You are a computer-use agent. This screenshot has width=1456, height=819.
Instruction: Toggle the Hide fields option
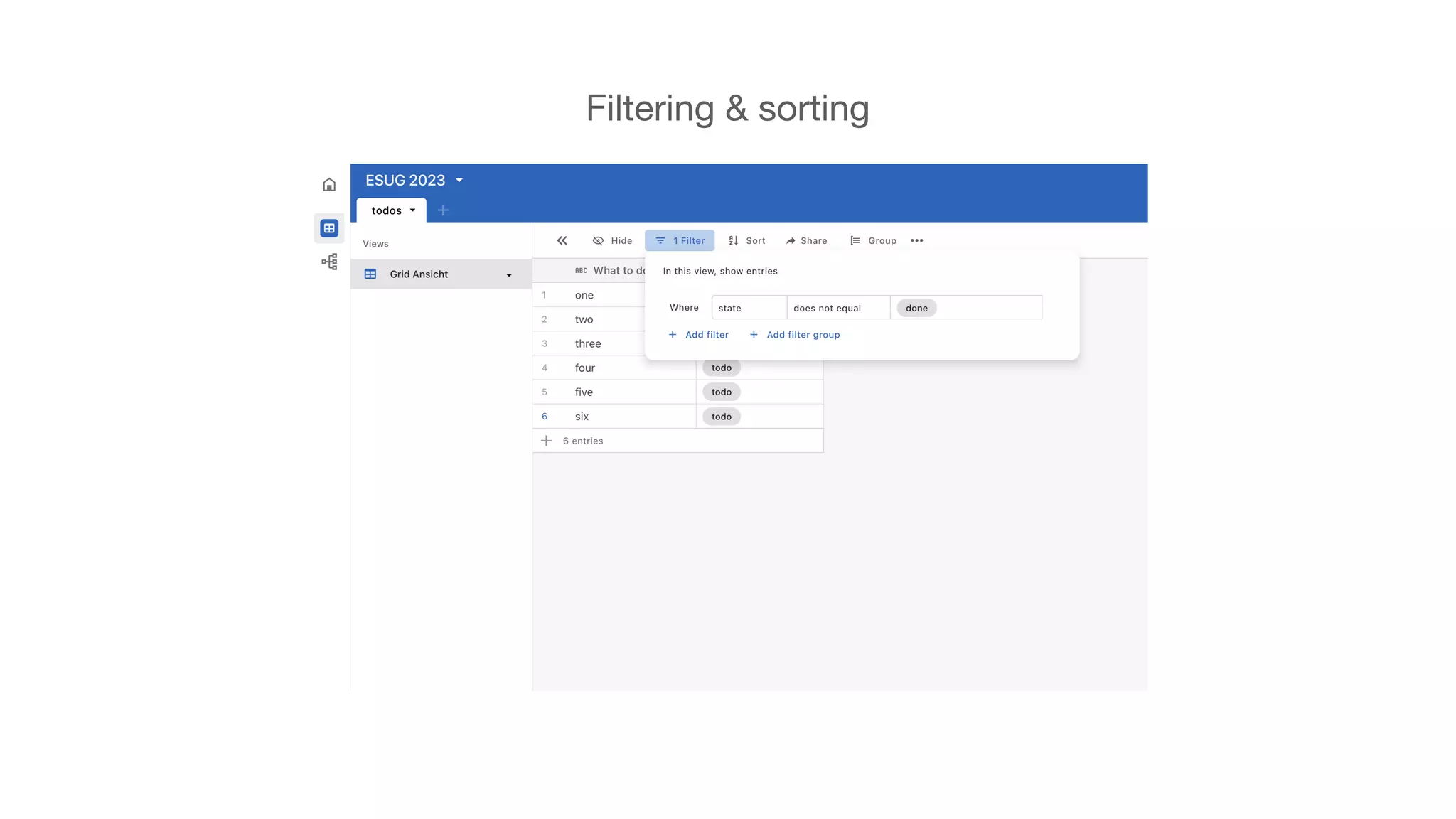point(612,240)
